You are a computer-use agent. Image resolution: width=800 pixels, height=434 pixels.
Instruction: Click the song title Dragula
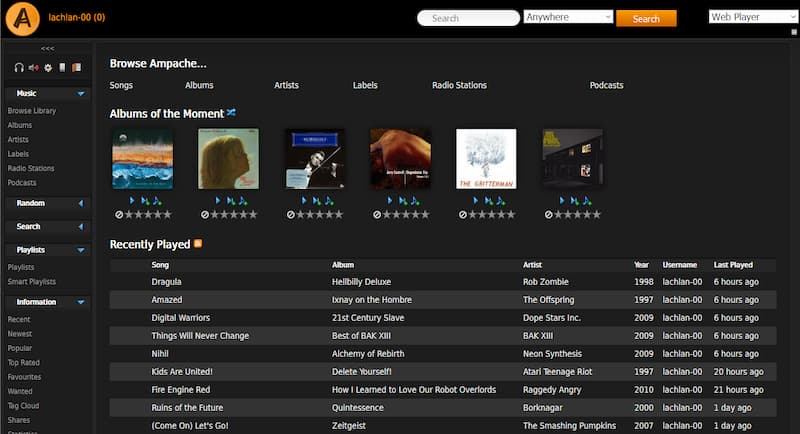click(166, 282)
